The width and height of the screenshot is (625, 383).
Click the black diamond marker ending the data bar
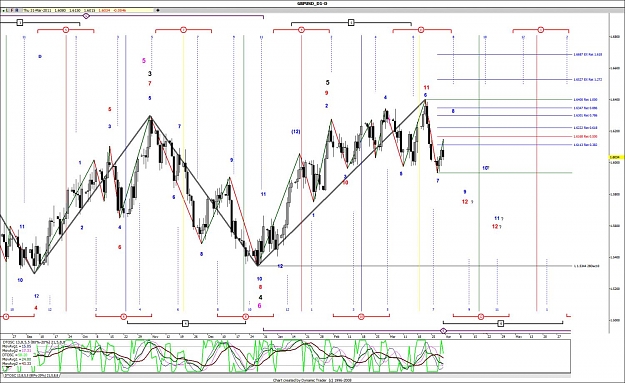pos(159,10)
